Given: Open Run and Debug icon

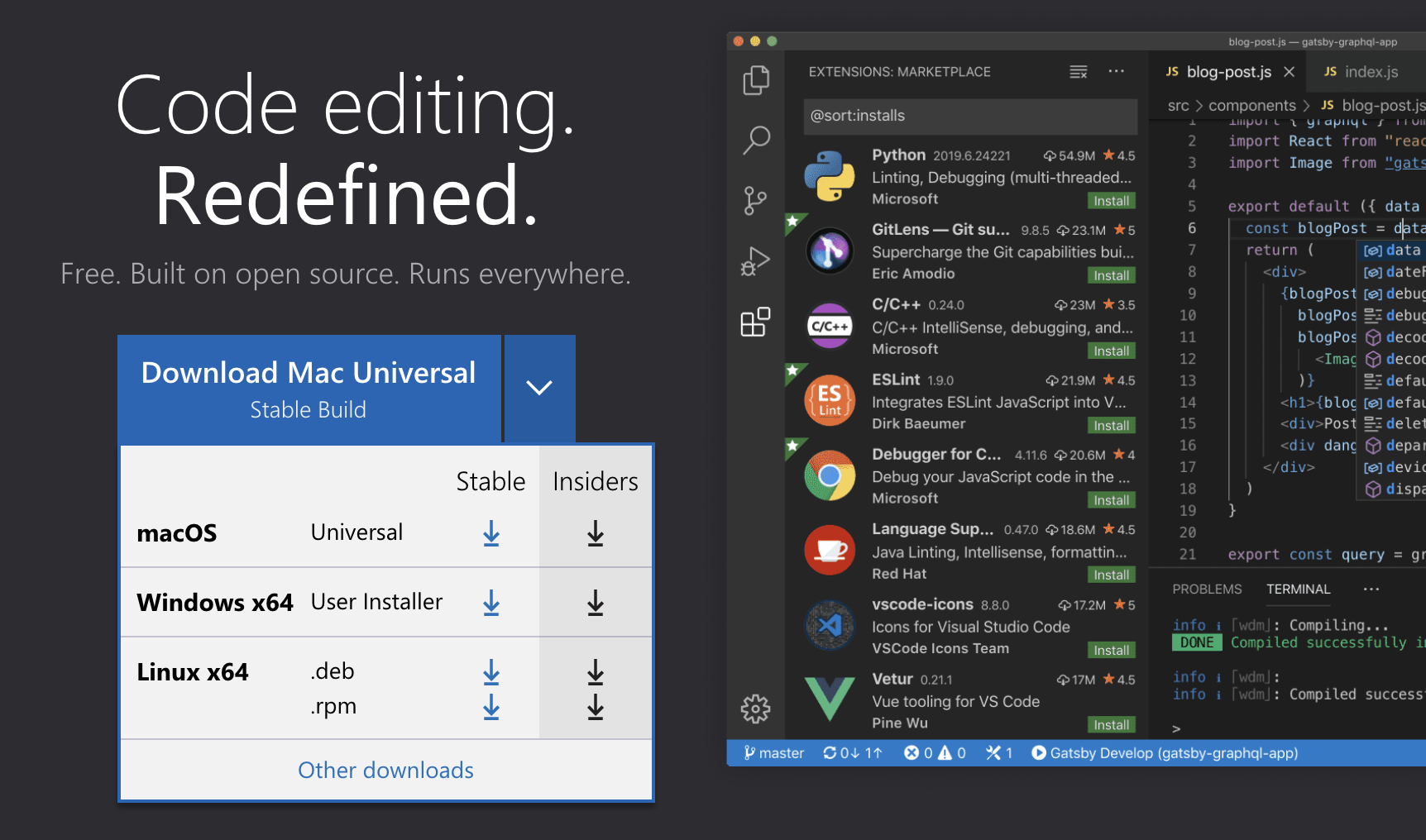Looking at the screenshot, I should tap(755, 261).
